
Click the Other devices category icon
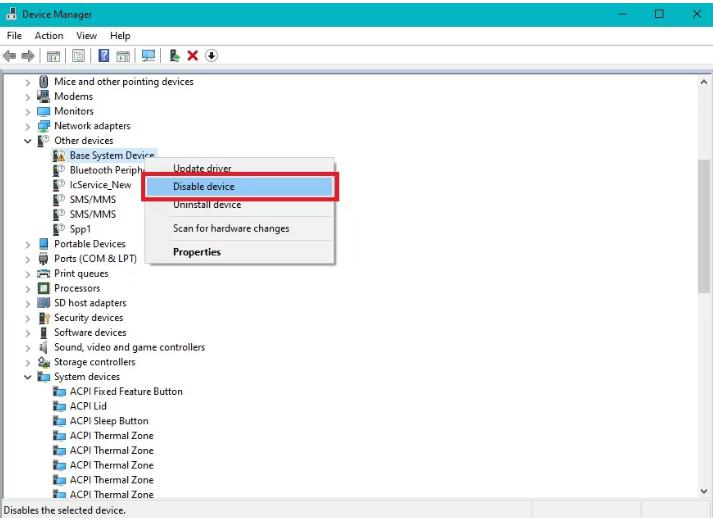click(44, 141)
